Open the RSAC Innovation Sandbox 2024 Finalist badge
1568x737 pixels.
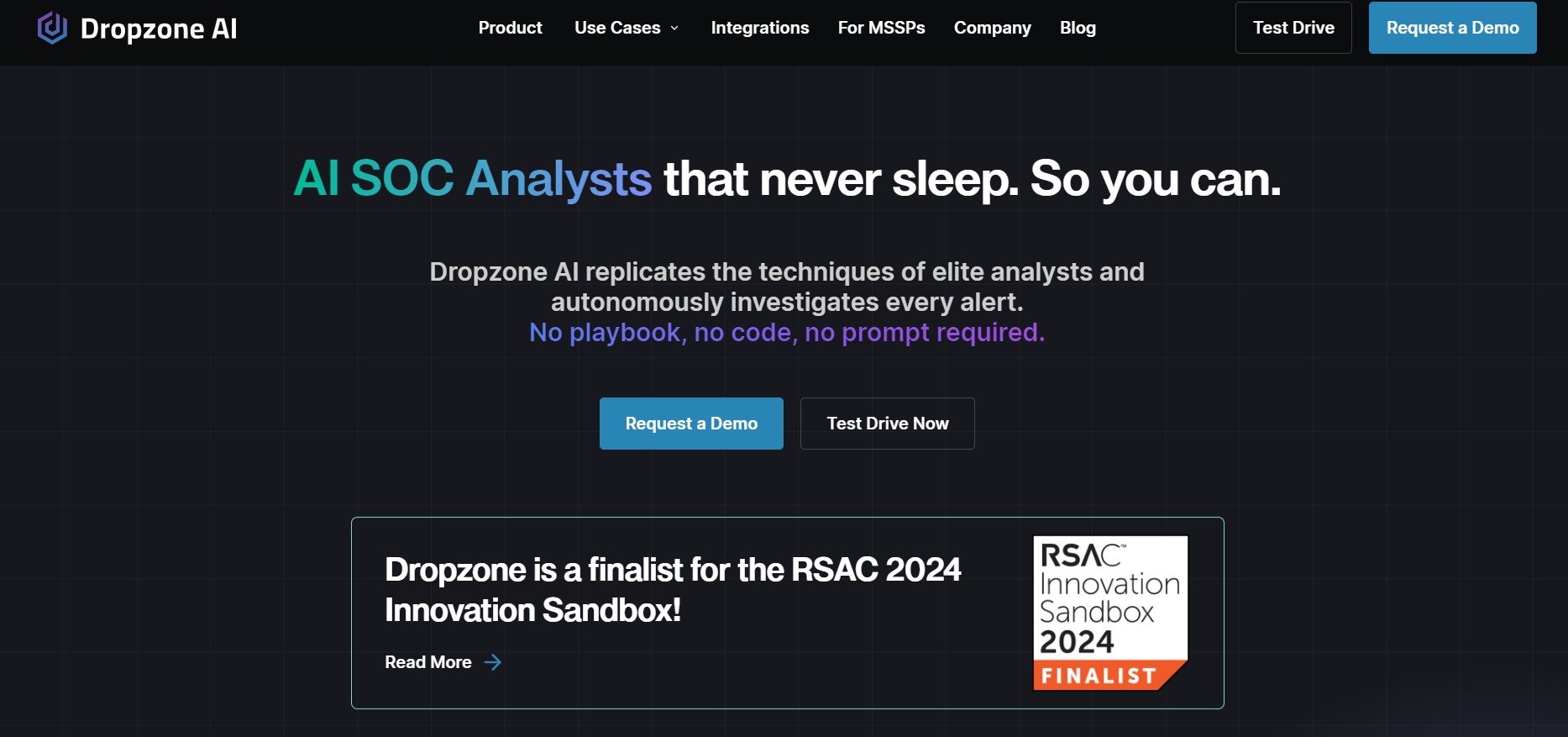click(x=1110, y=613)
